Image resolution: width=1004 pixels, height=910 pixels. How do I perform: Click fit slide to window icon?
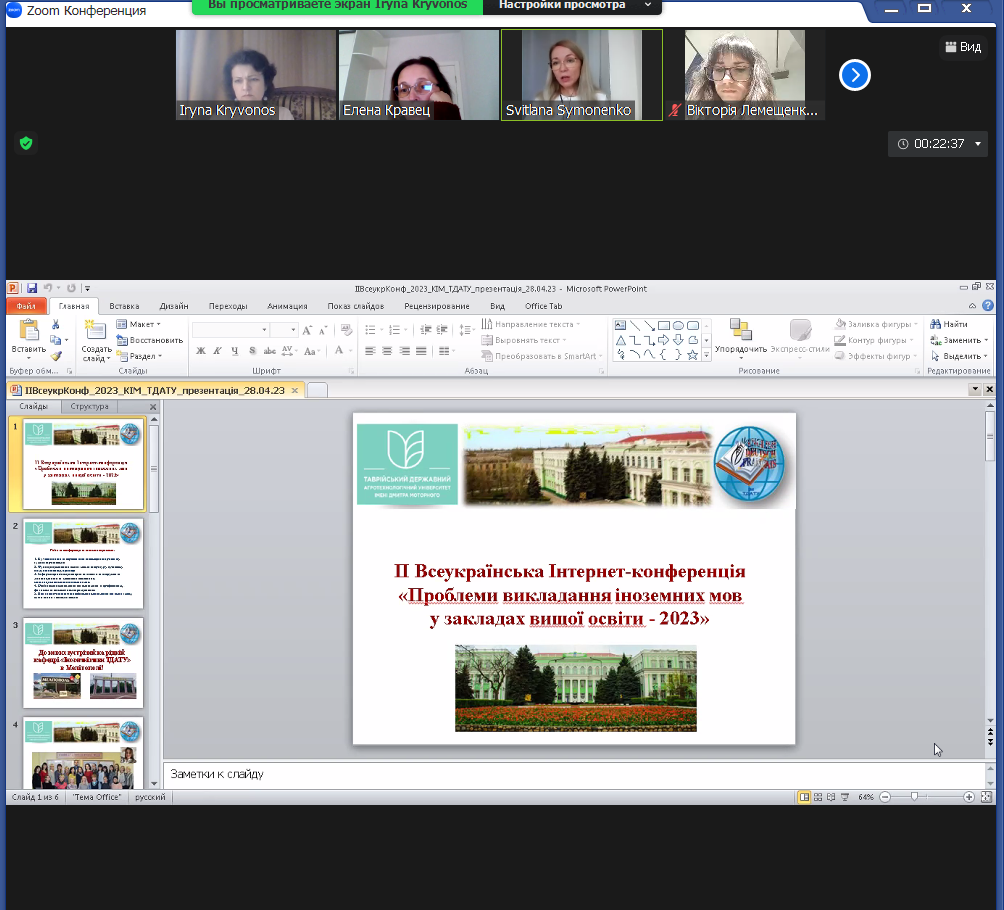pyautogui.click(x=988, y=797)
